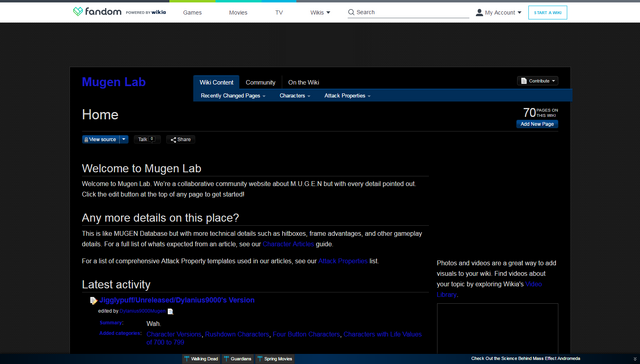
Task: Expand the Contribute dropdown
Action: pyautogui.click(x=553, y=81)
